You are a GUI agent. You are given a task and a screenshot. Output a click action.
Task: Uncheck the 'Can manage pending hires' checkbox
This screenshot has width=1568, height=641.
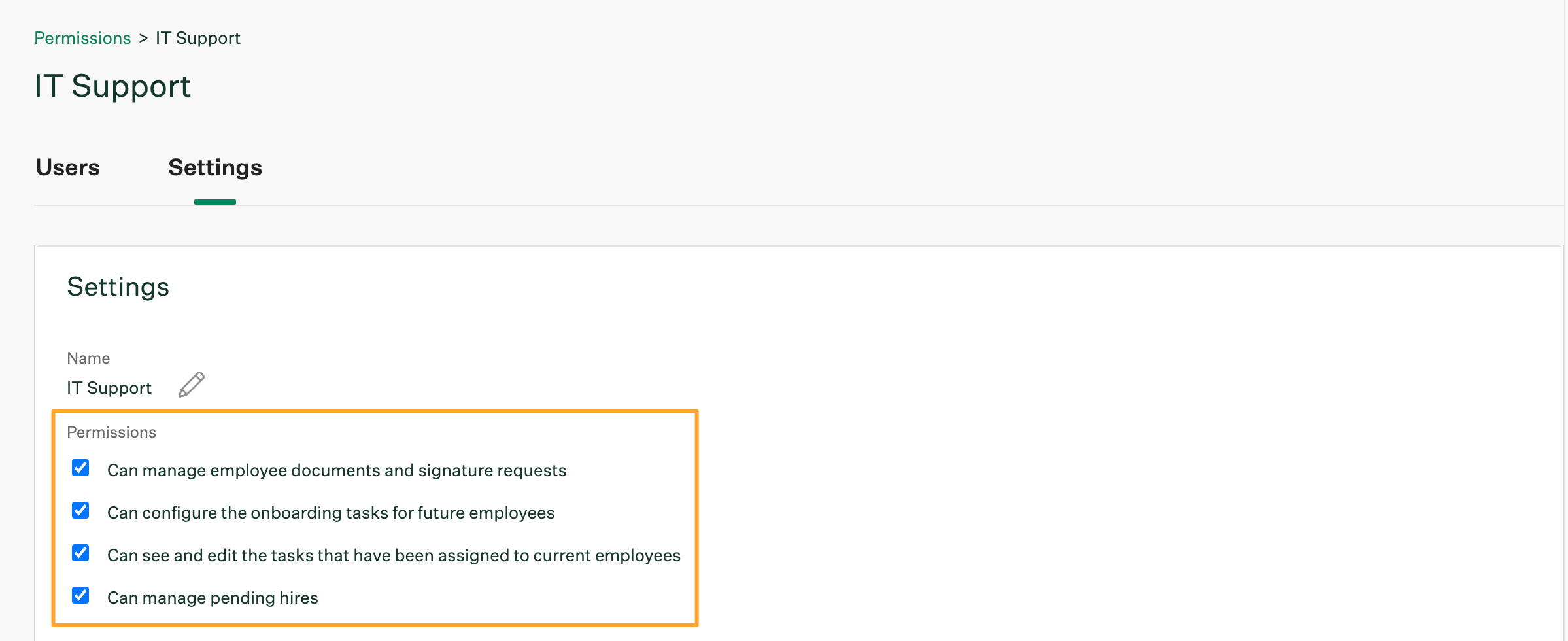click(x=80, y=595)
